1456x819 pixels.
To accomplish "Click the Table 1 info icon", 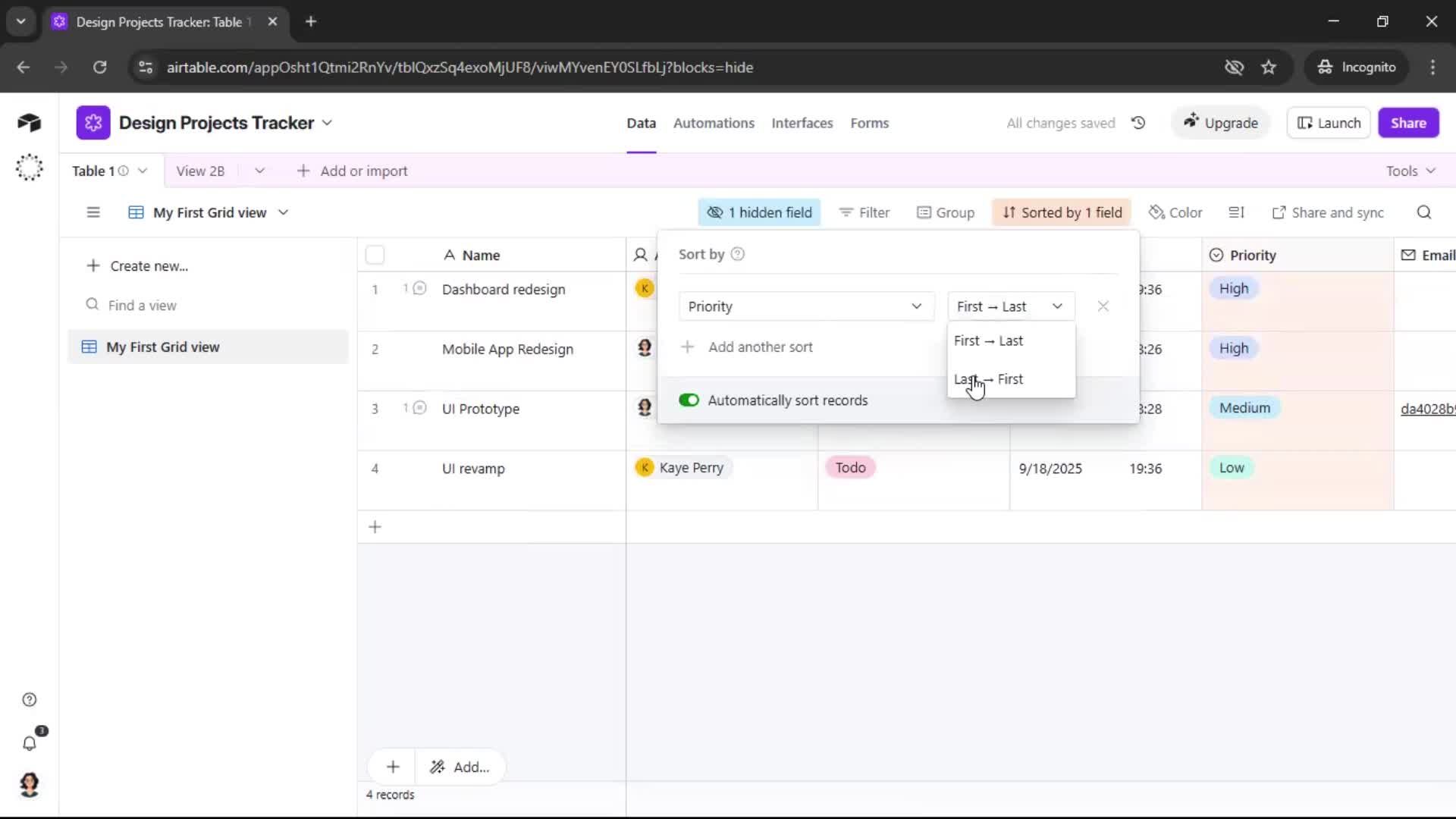I will click(124, 171).
